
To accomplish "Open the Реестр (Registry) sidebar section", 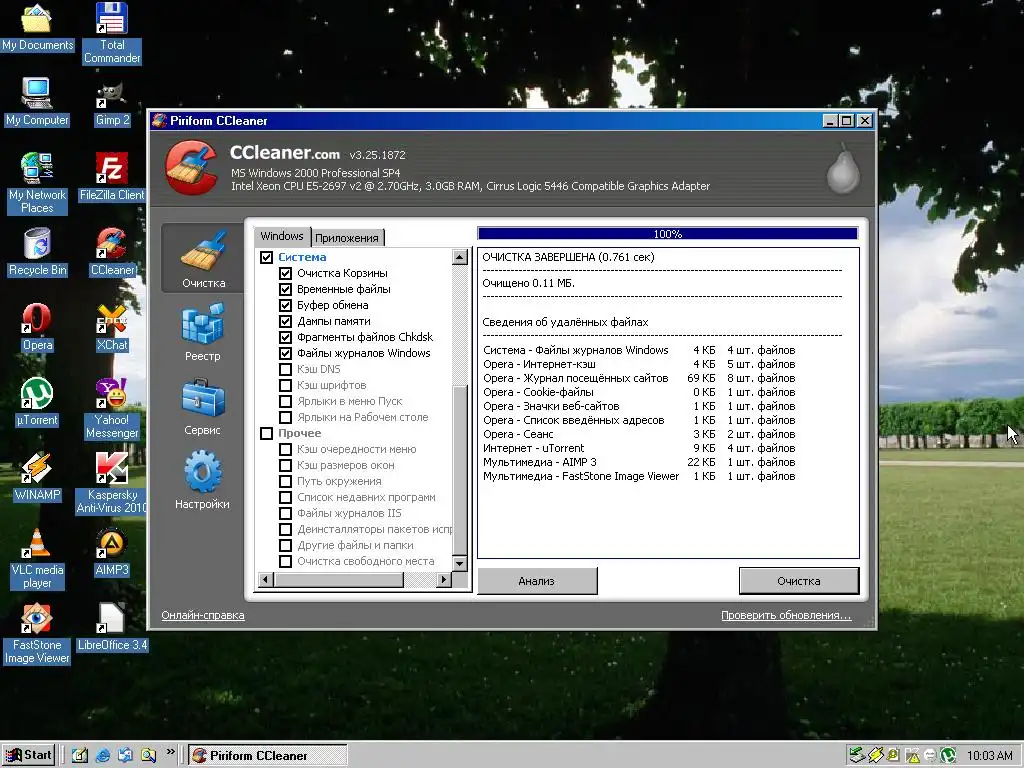I will tap(202, 332).
